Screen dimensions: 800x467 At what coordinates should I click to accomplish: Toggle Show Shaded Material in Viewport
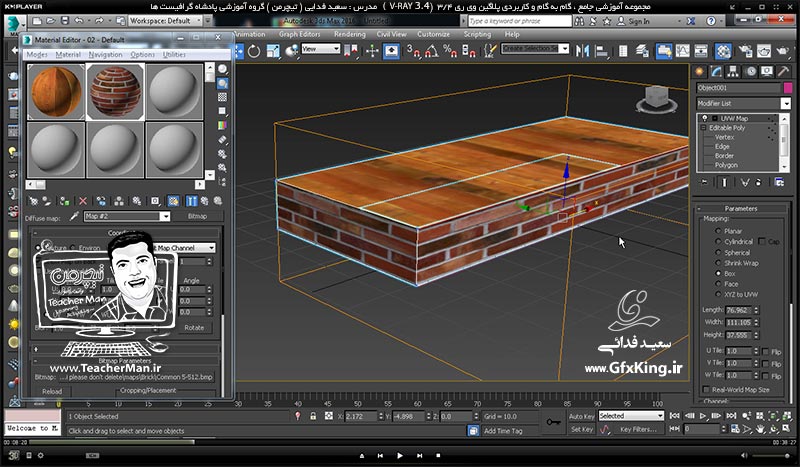tap(173, 201)
